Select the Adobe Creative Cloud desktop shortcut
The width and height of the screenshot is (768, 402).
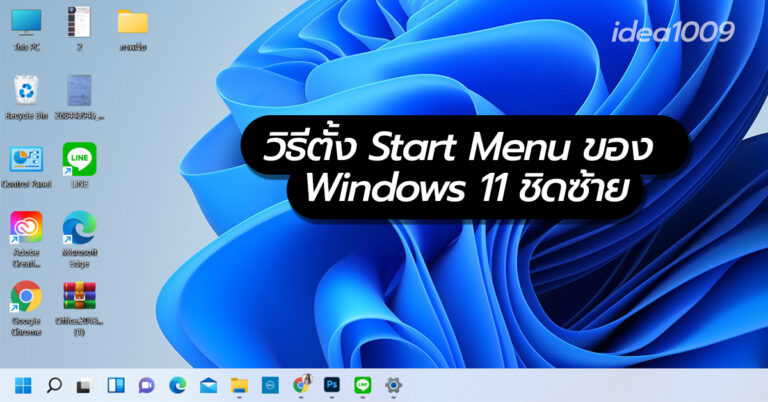25,229
